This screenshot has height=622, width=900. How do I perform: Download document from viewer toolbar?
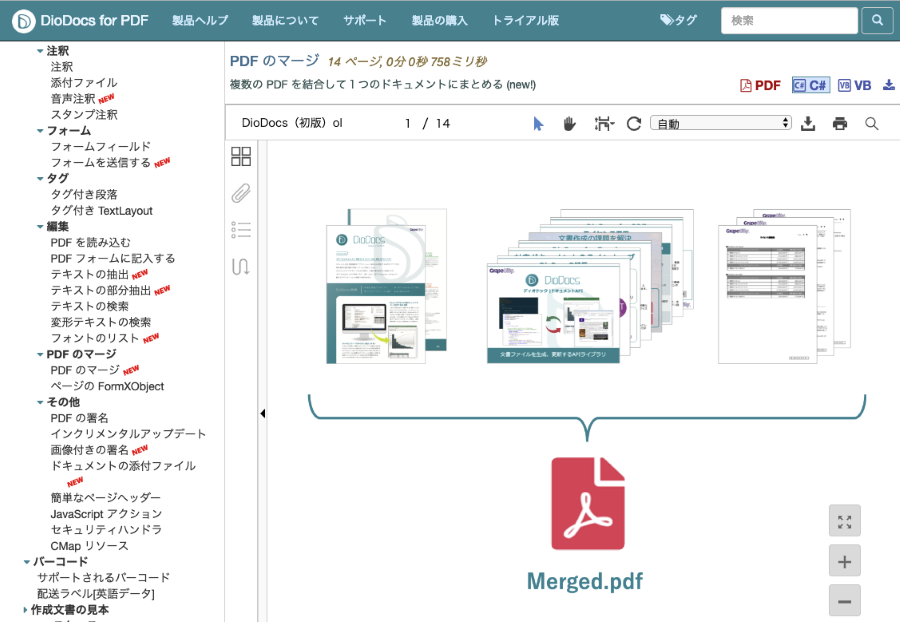[x=808, y=123]
